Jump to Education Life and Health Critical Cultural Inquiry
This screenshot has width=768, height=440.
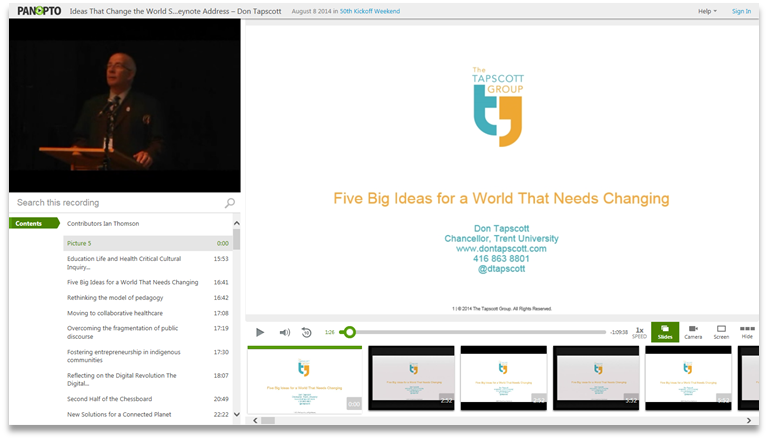pos(148,263)
